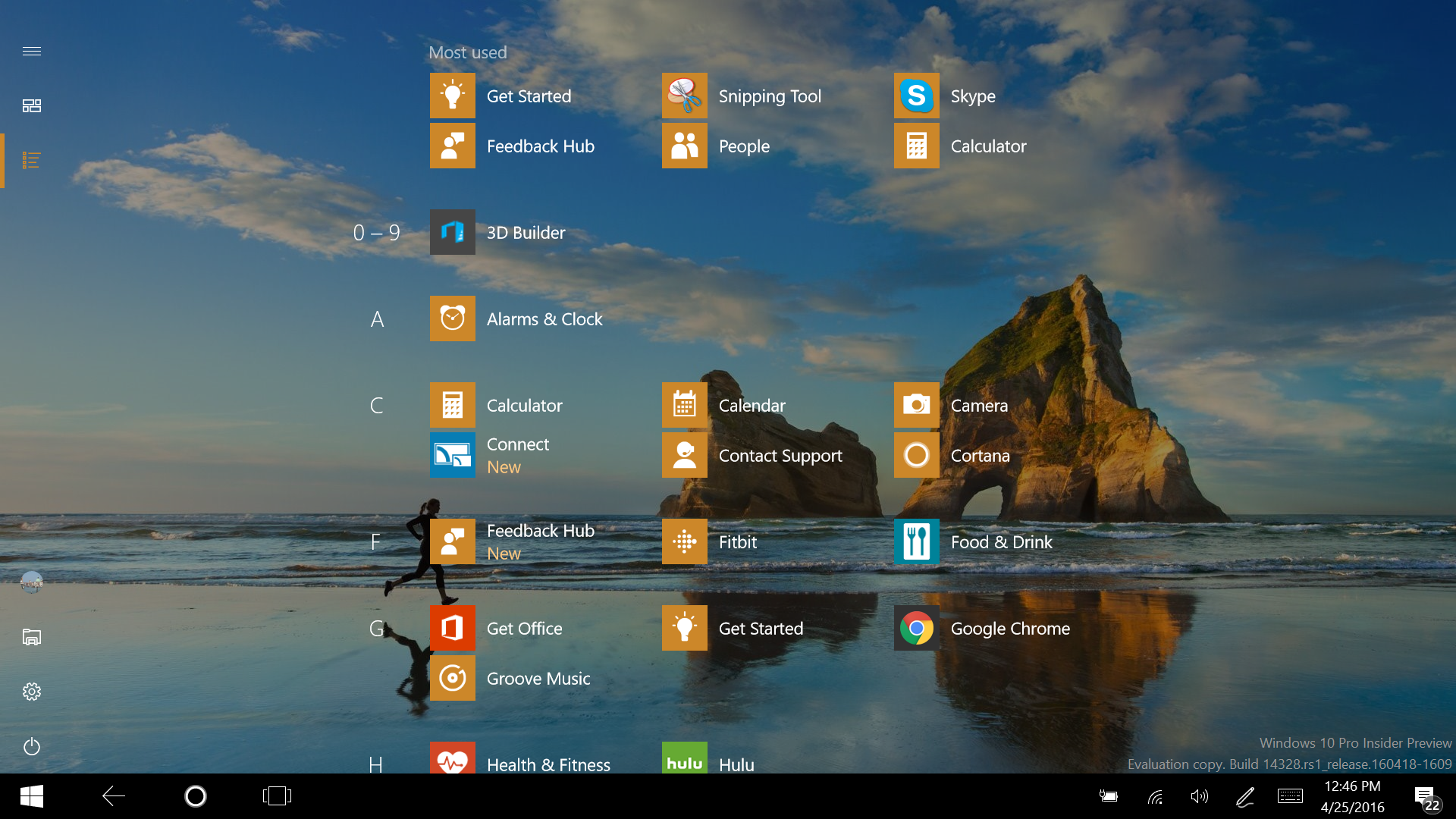Click the letter A group header
This screenshot has height=819, width=1456.
[377, 319]
